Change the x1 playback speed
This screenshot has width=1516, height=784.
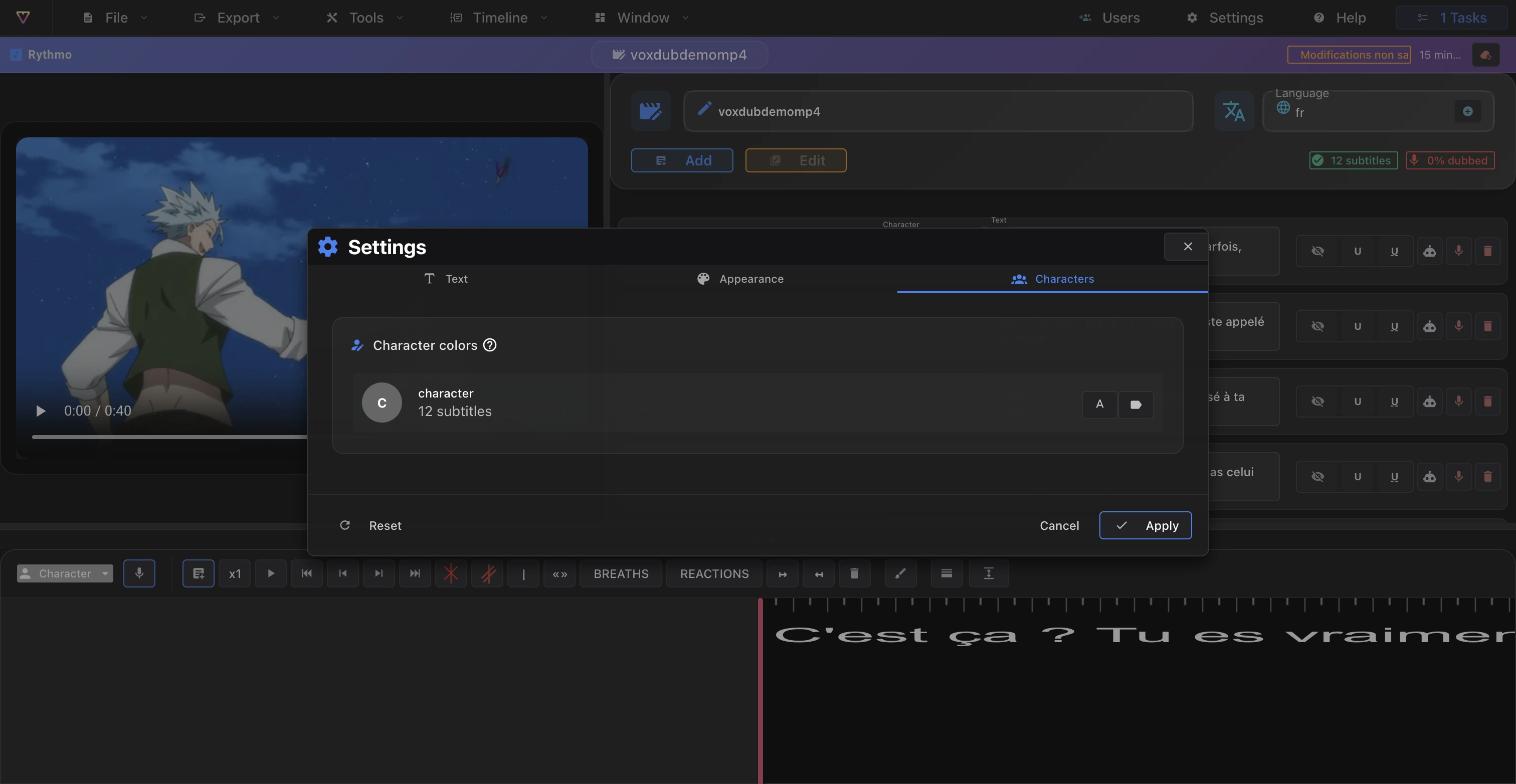(x=235, y=573)
